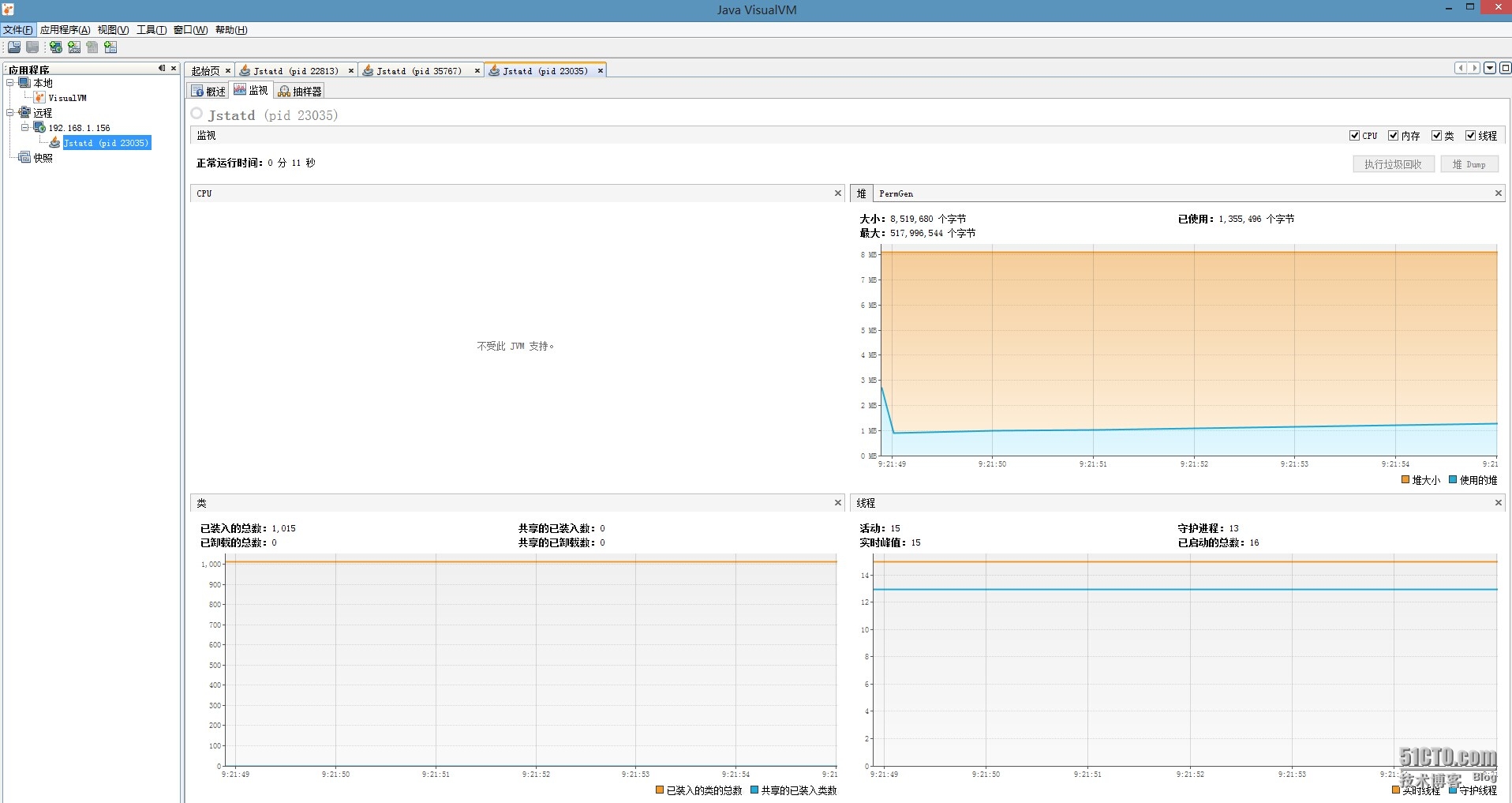Collapse the 远程 tree node
Screen dimensions: 1512x803
click(x=10, y=113)
